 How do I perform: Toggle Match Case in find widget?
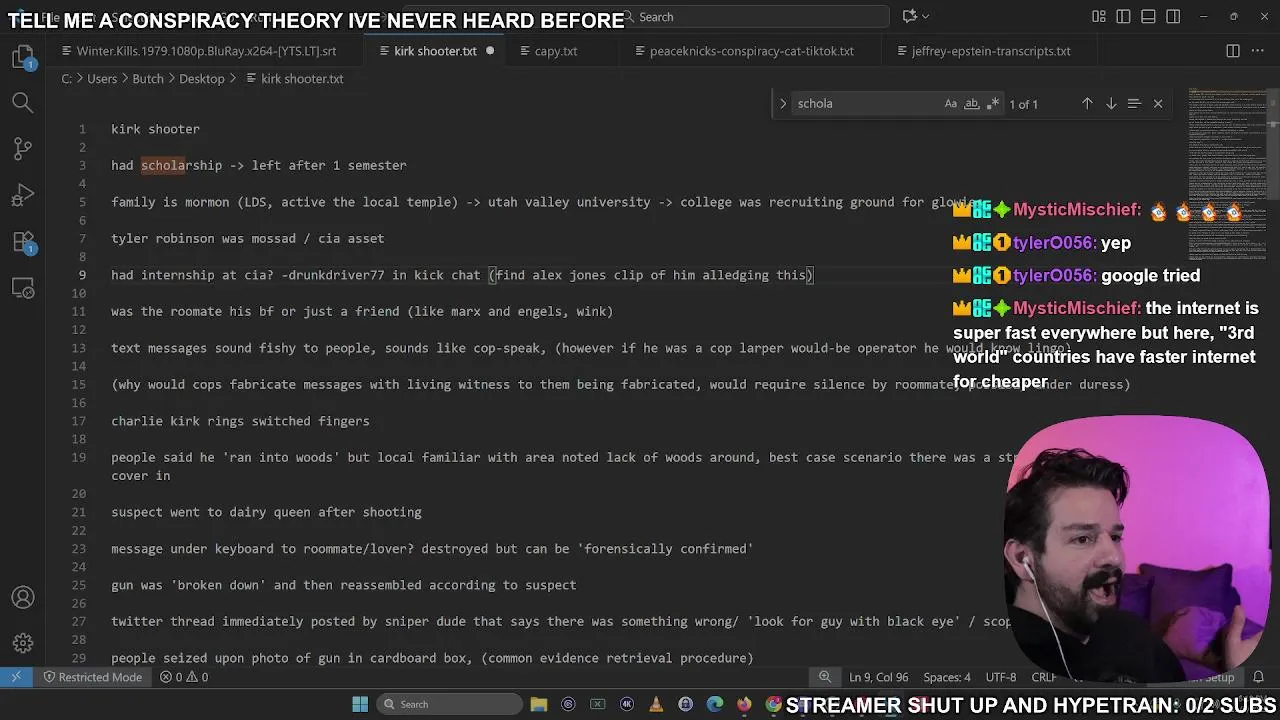coord(950,103)
